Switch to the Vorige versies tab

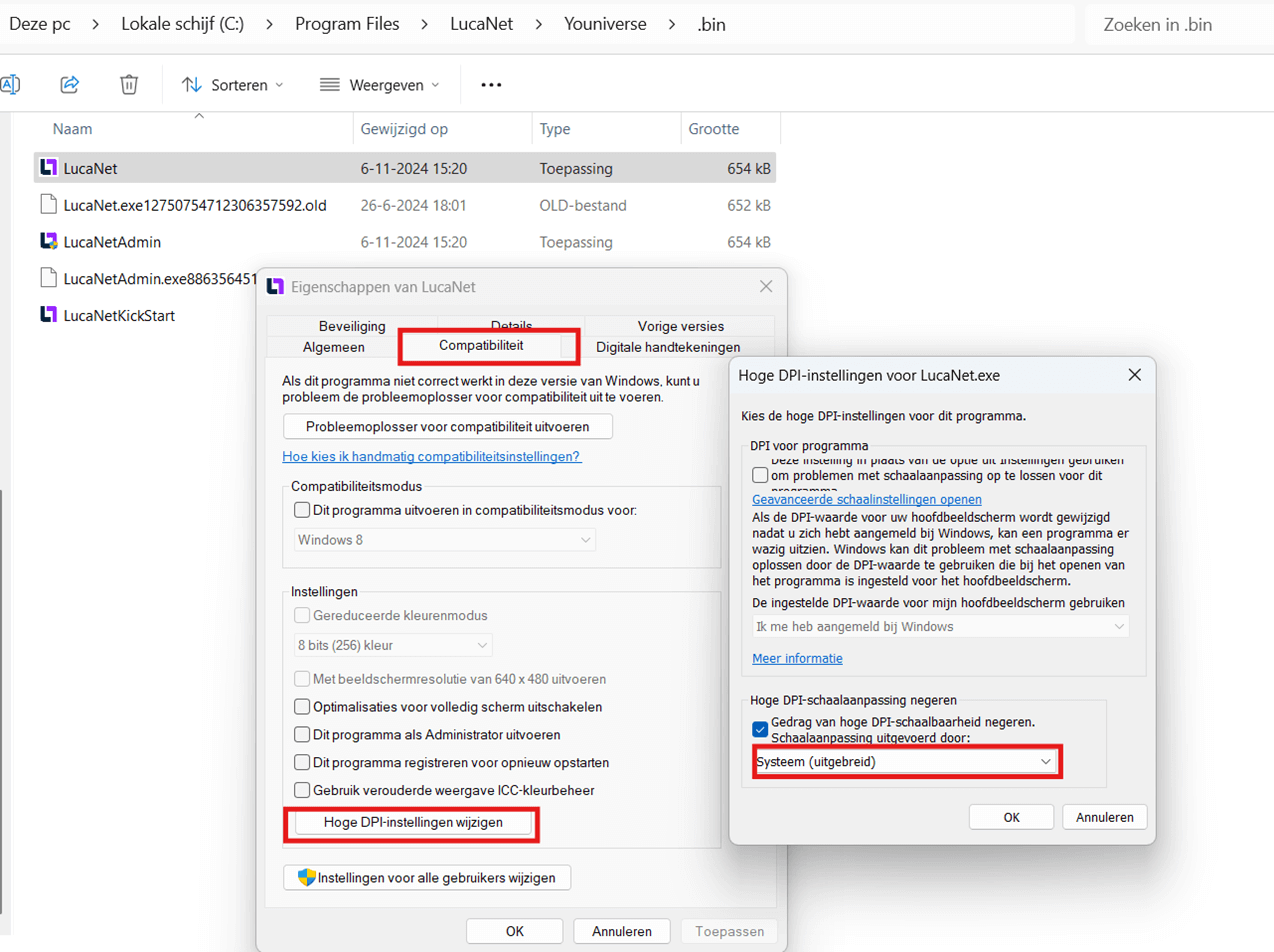tap(680, 326)
